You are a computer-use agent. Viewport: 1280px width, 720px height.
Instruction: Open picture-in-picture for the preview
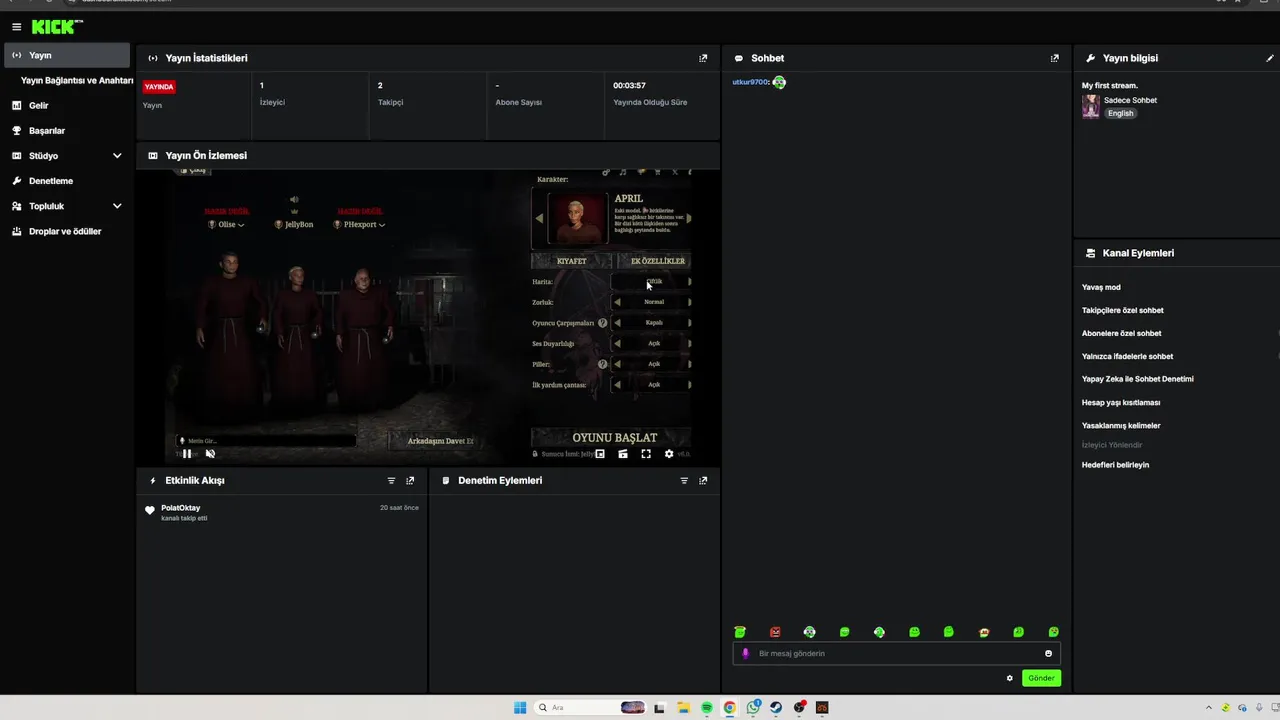(x=600, y=453)
